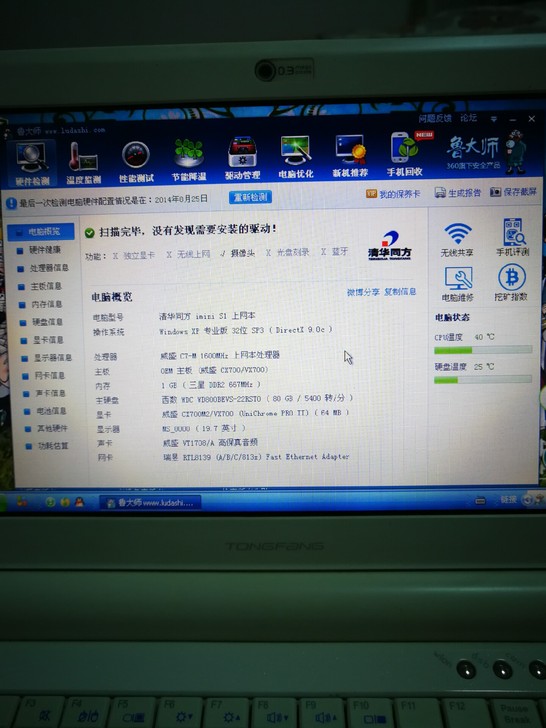Open the 温度监测 temperature monitor
Image resolution: width=546 pixels, height=728 pixels.
[x=84, y=162]
